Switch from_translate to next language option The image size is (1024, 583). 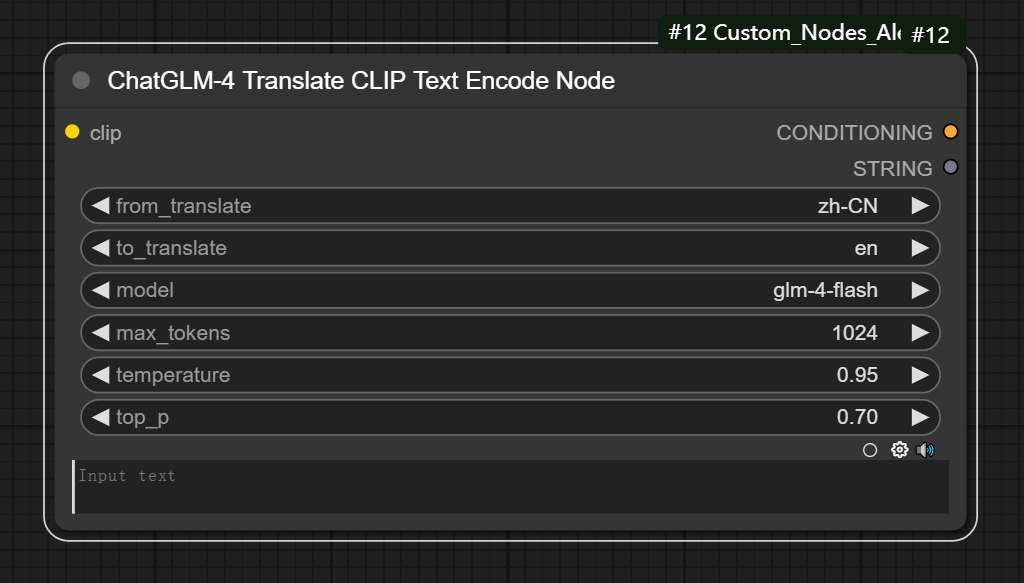(920, 206)
